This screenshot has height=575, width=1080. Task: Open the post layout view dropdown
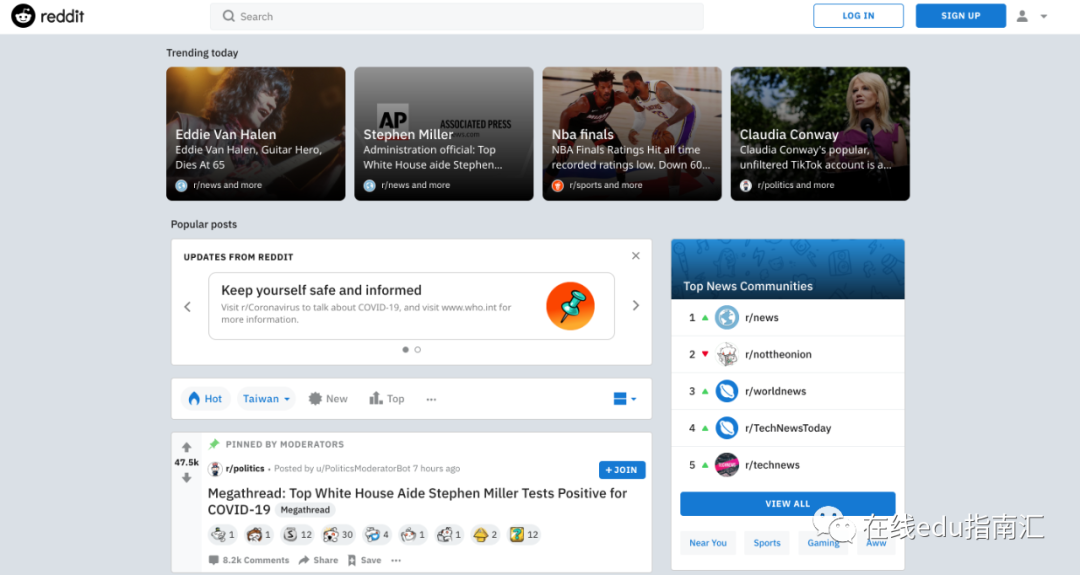pos(624,399)
